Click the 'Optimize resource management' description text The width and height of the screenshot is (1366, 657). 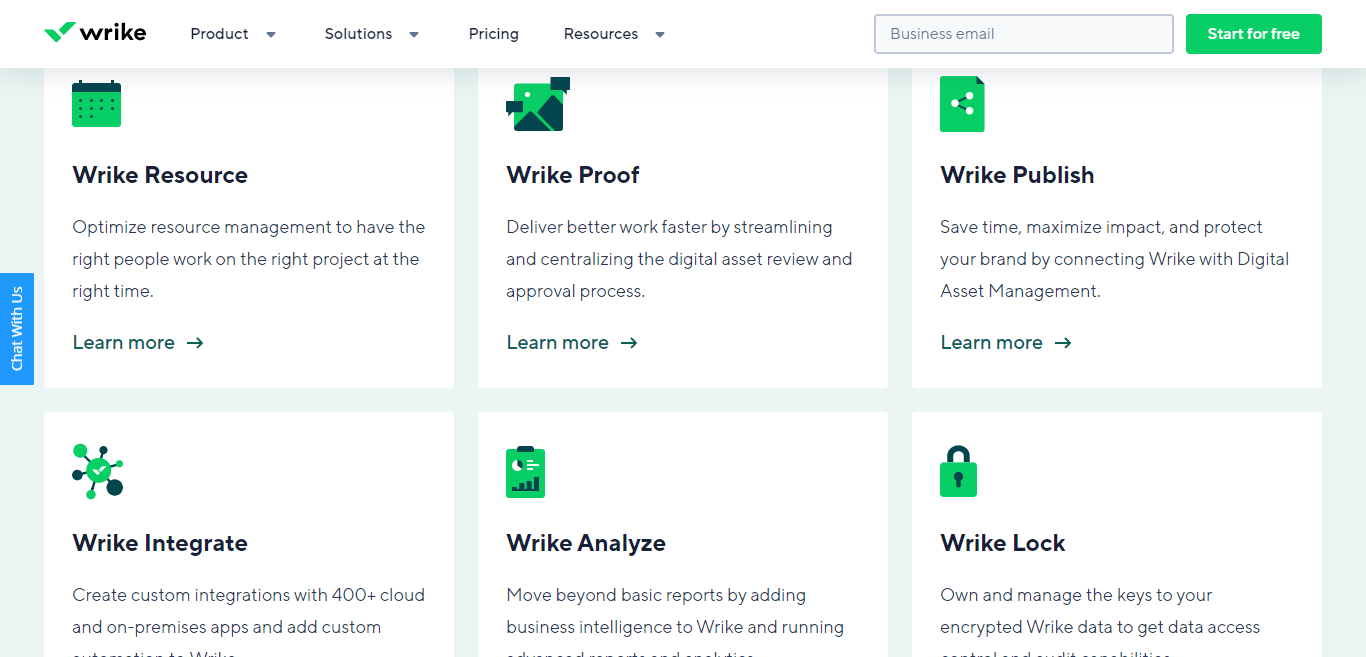pyautogui.click(x=249, y=259)
